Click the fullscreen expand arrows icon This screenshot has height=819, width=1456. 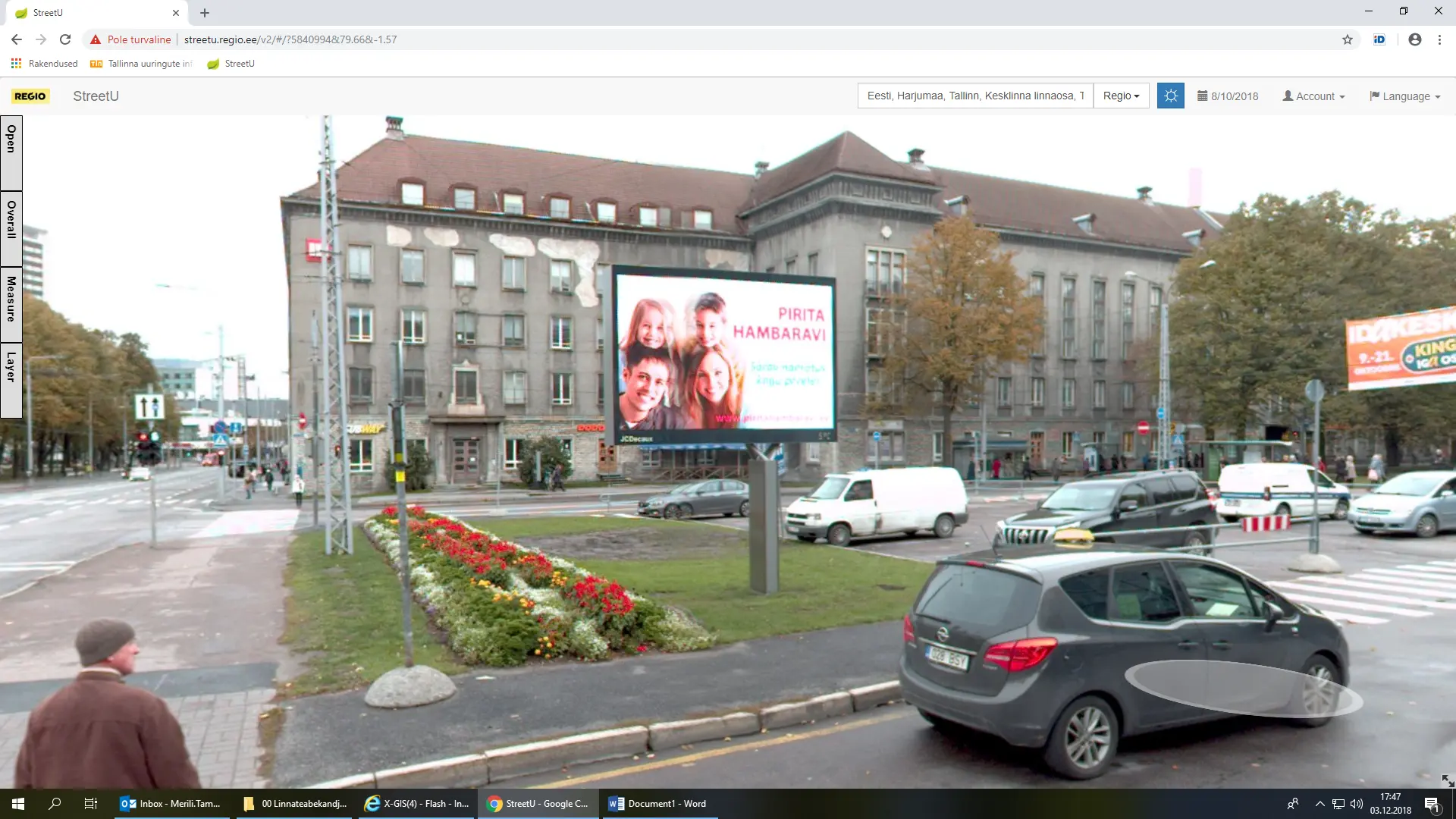1447,780
